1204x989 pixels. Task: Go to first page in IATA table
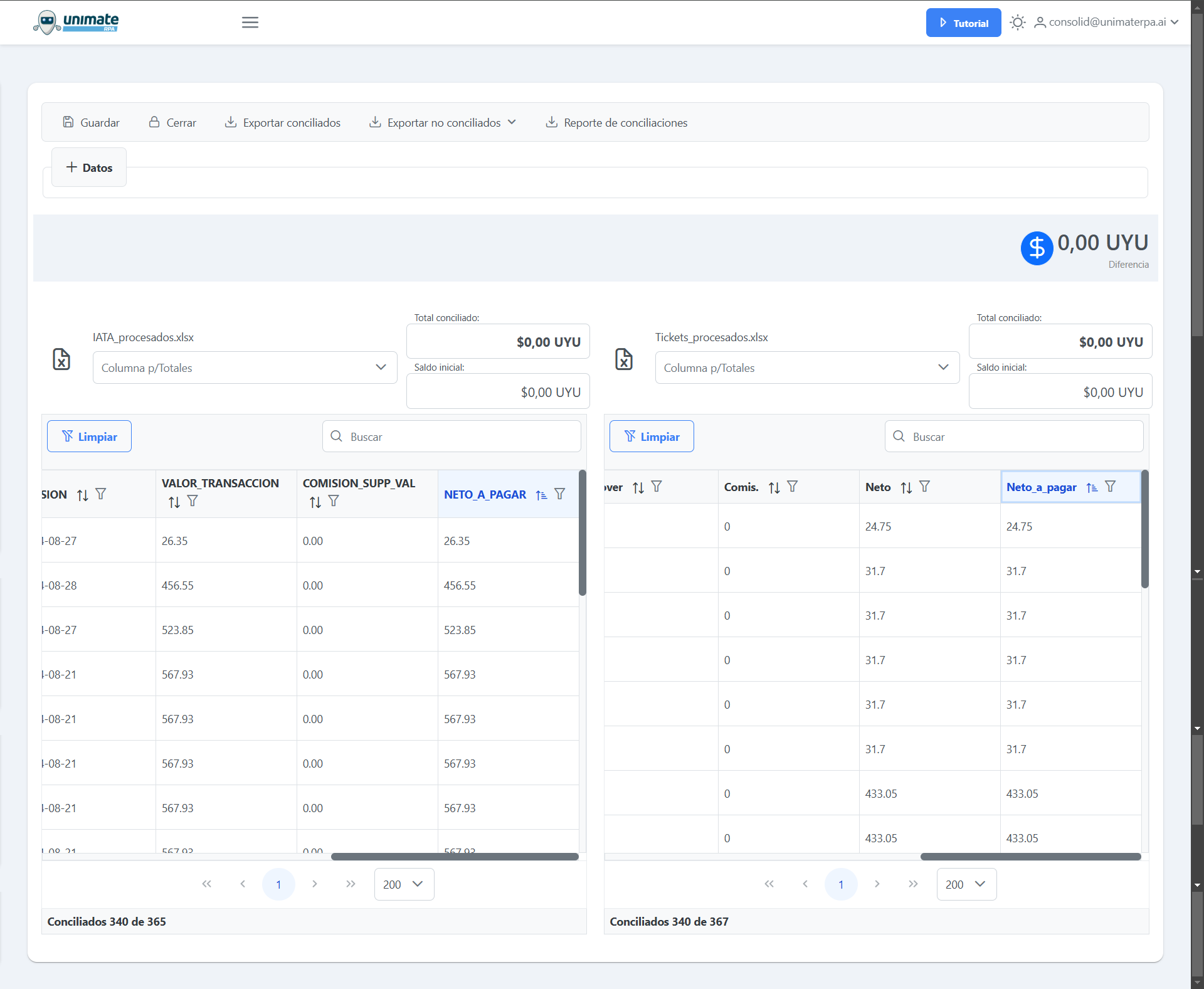[207, 884]
